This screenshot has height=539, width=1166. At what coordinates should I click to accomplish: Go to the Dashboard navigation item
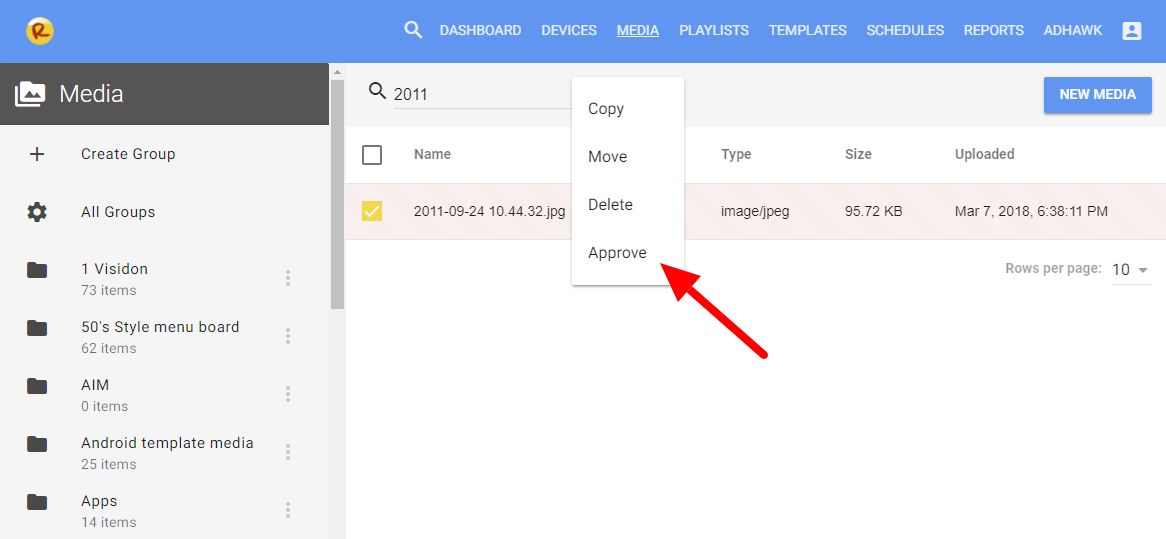(480, 30)
